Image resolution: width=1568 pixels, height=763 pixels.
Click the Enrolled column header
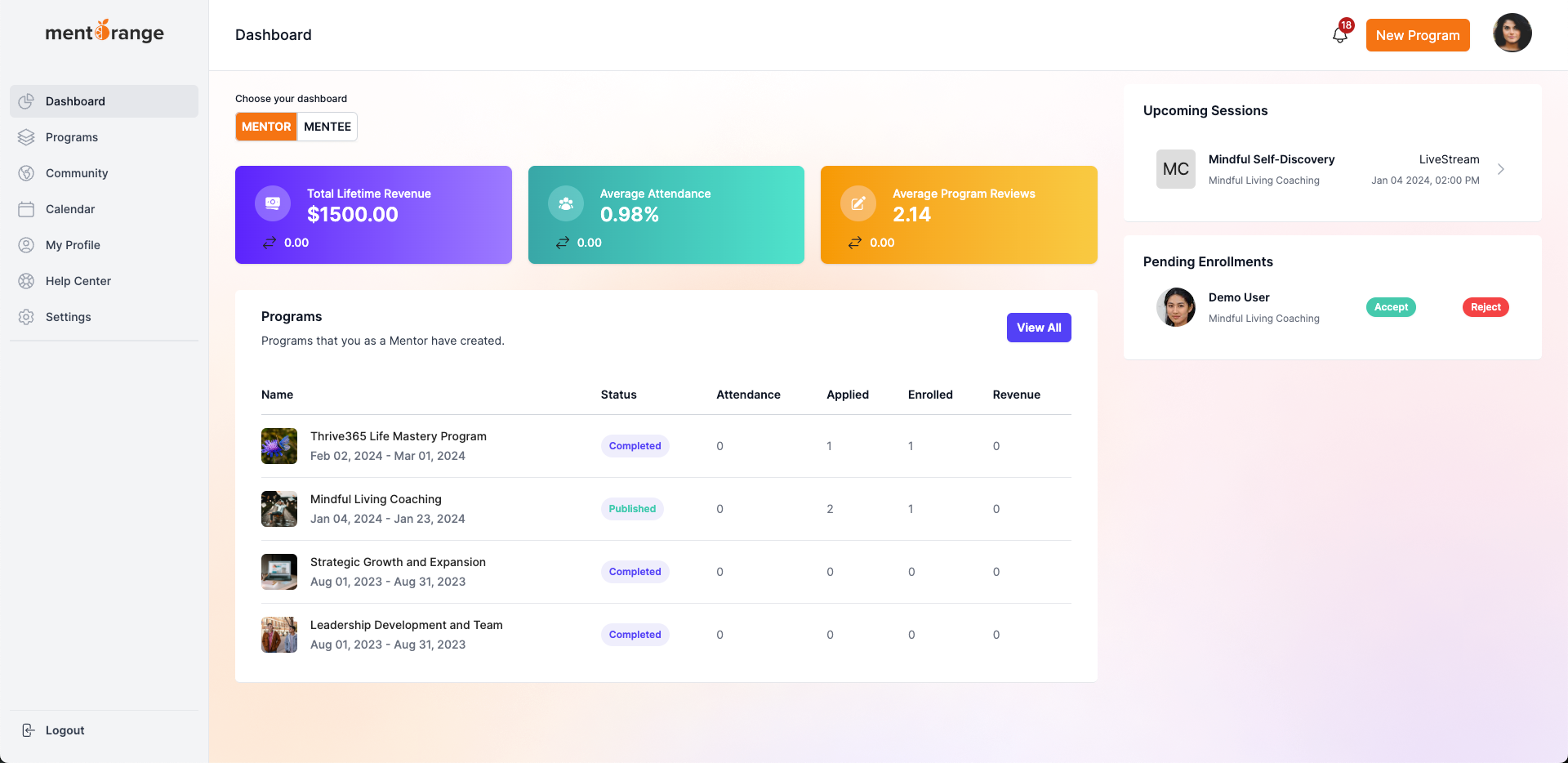tap(930, 395)
